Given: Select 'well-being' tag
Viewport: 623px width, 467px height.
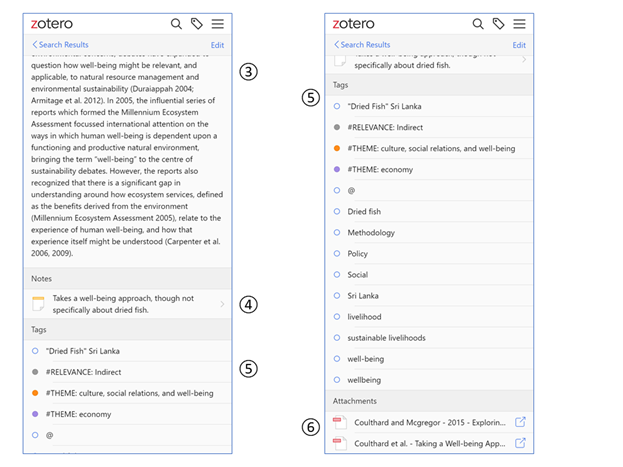Looking at the screenshot, I should [366, 359].
